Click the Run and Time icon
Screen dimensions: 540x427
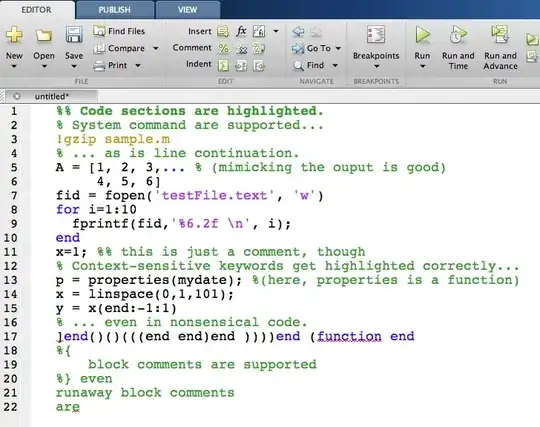(x=458, y=34)
